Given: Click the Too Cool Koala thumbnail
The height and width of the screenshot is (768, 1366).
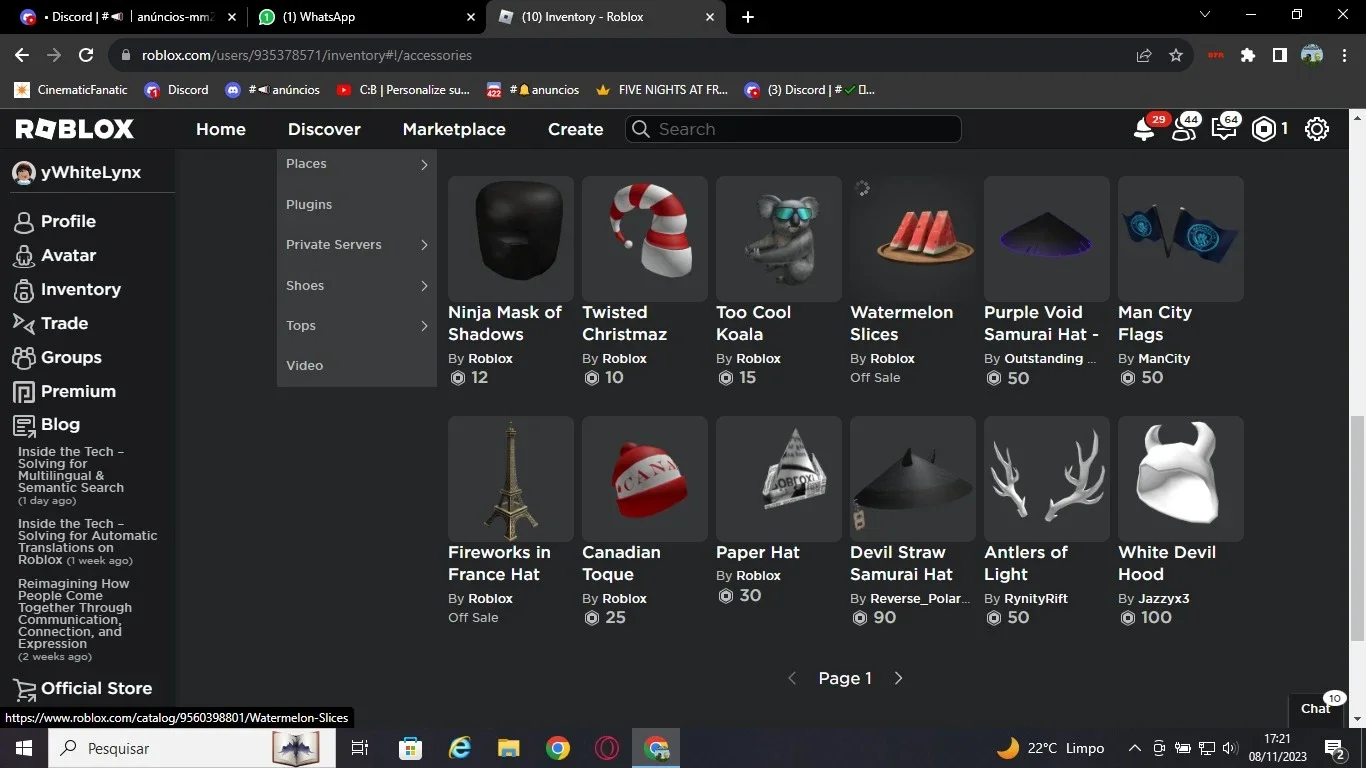Looking at the screenshot, I should tap(779, 239).
